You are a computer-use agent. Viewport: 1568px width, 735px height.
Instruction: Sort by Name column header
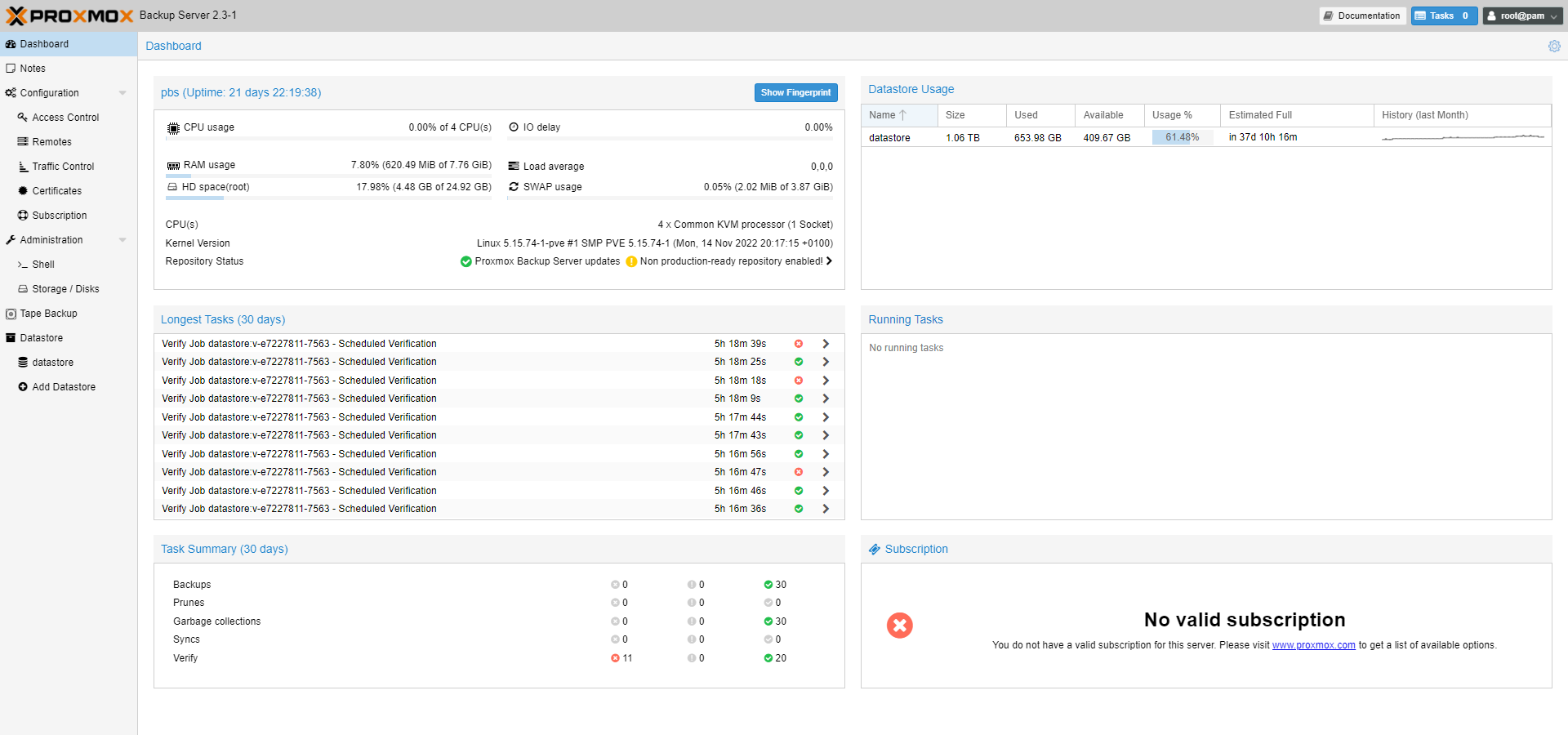pos(899,115)
